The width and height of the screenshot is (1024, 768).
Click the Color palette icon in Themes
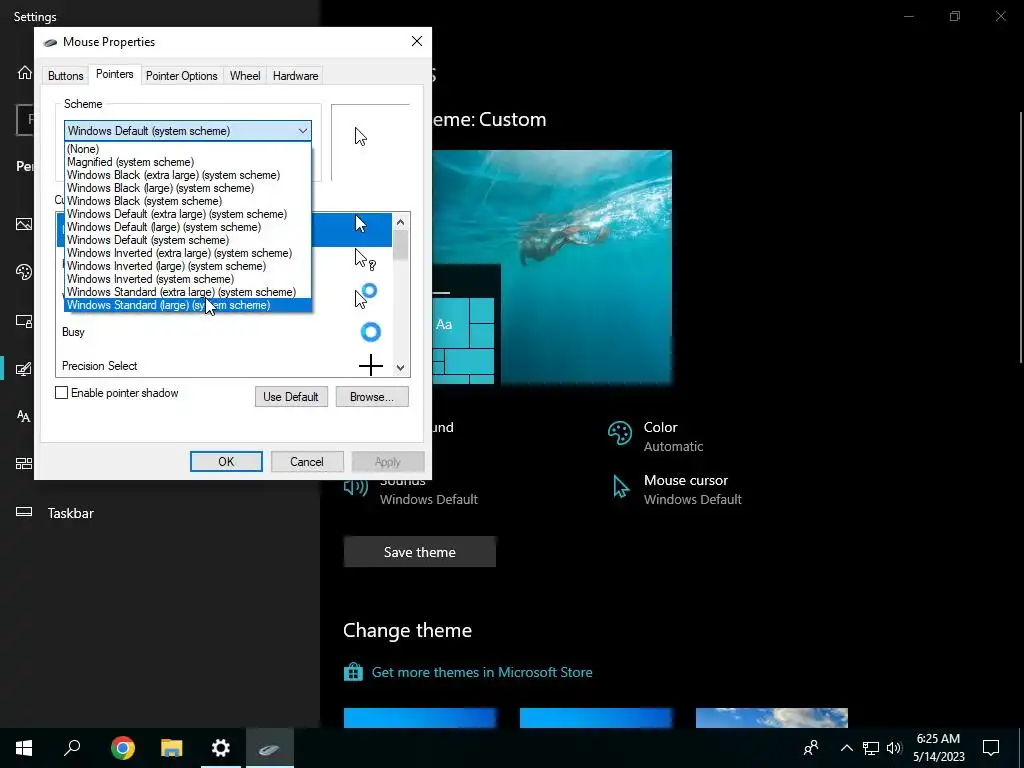pos(619,432)
